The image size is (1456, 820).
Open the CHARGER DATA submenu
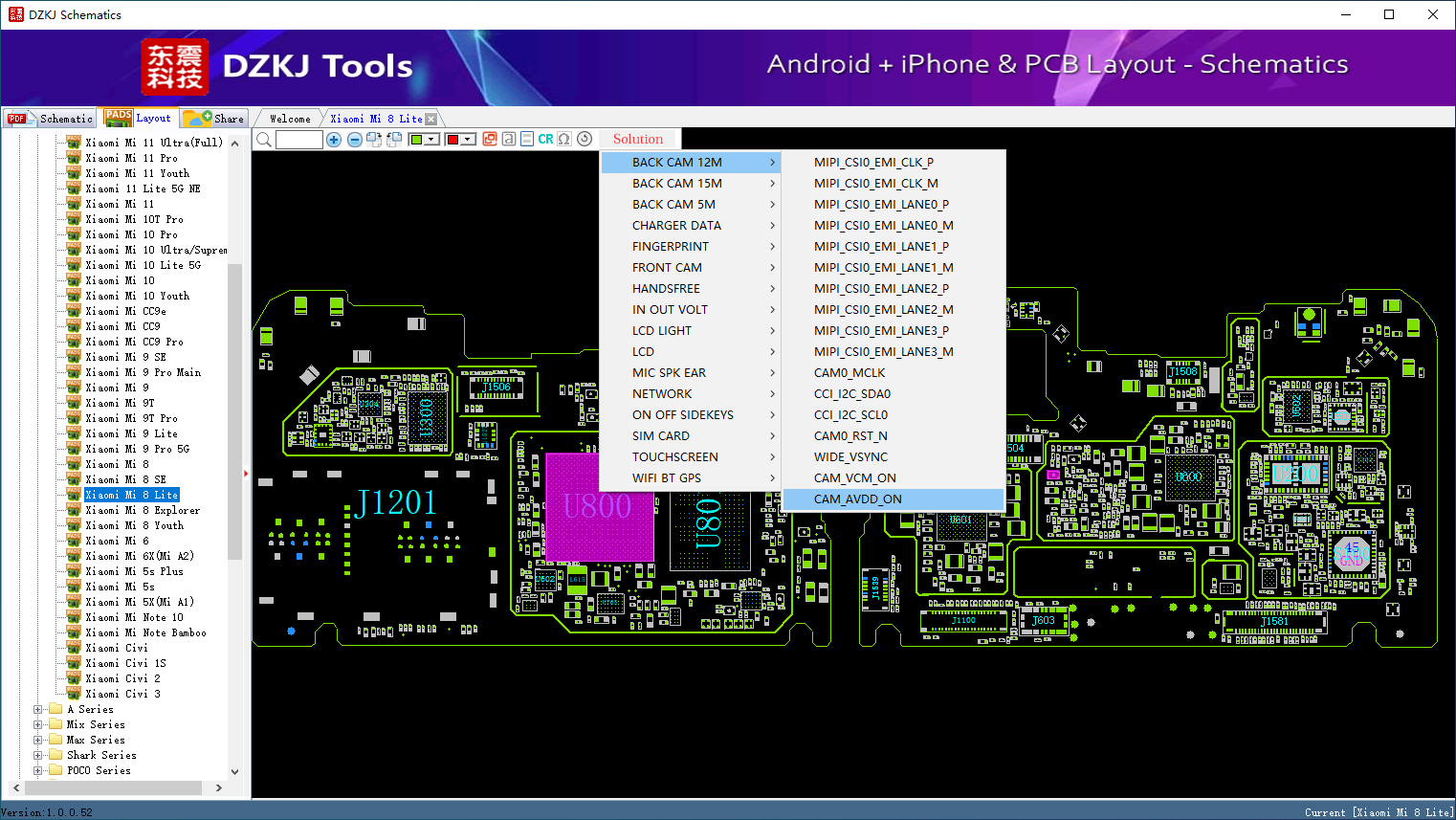coord(691,226)
